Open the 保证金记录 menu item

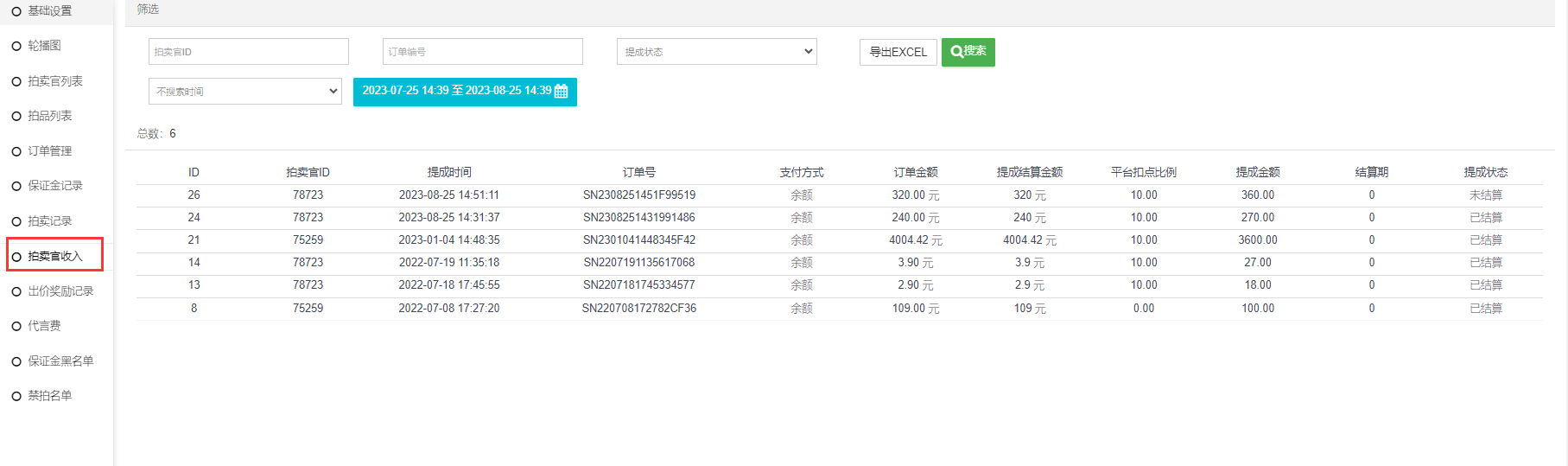[54, 186]
